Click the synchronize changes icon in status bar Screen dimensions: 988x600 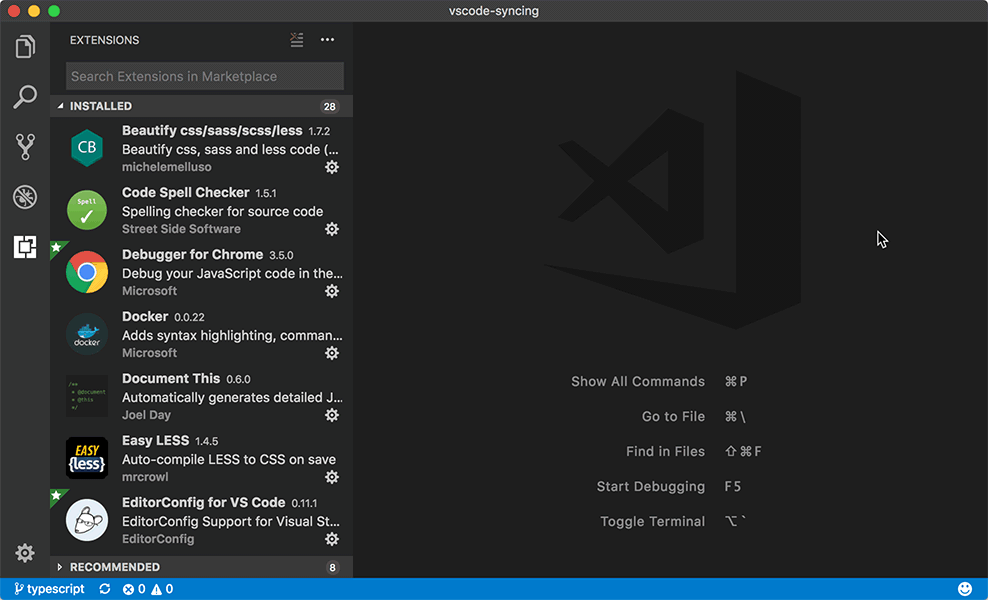[x=105, y=589]
